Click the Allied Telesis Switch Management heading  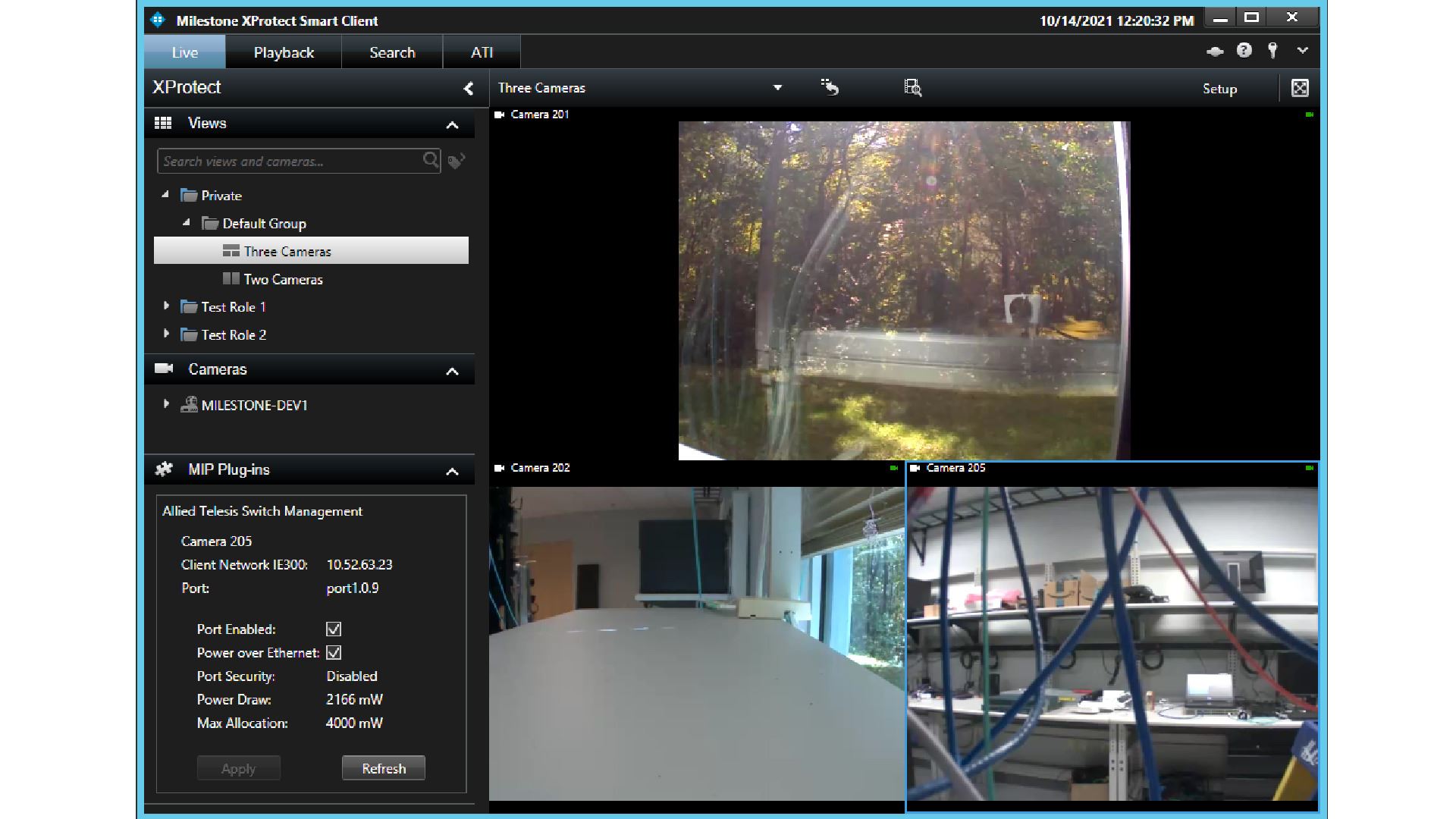pyautogui.click(x=262, y=511)
